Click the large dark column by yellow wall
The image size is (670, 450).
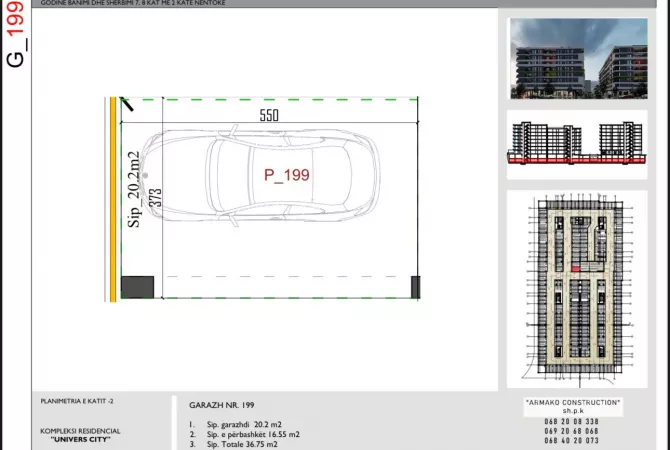(138, 287)
